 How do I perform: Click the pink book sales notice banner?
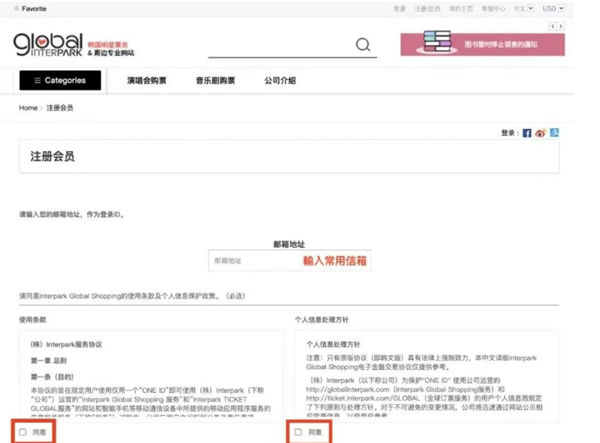(483, 44)
